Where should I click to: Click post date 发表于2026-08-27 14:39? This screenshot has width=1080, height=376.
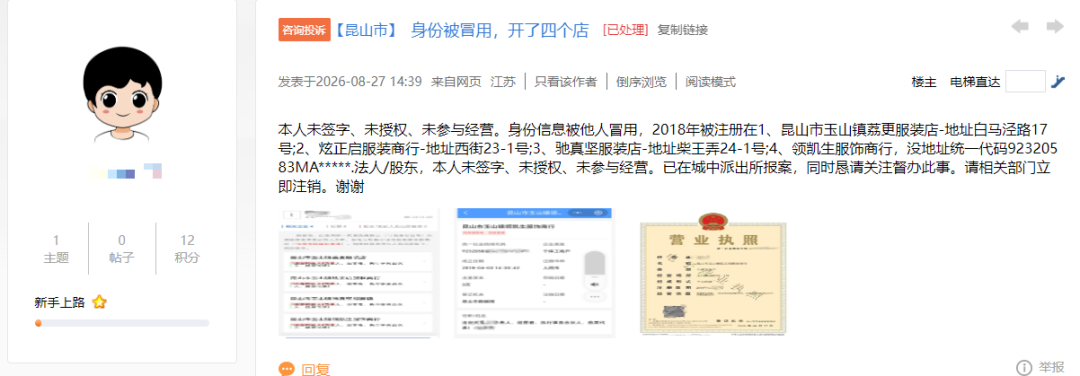click(350, 82)
